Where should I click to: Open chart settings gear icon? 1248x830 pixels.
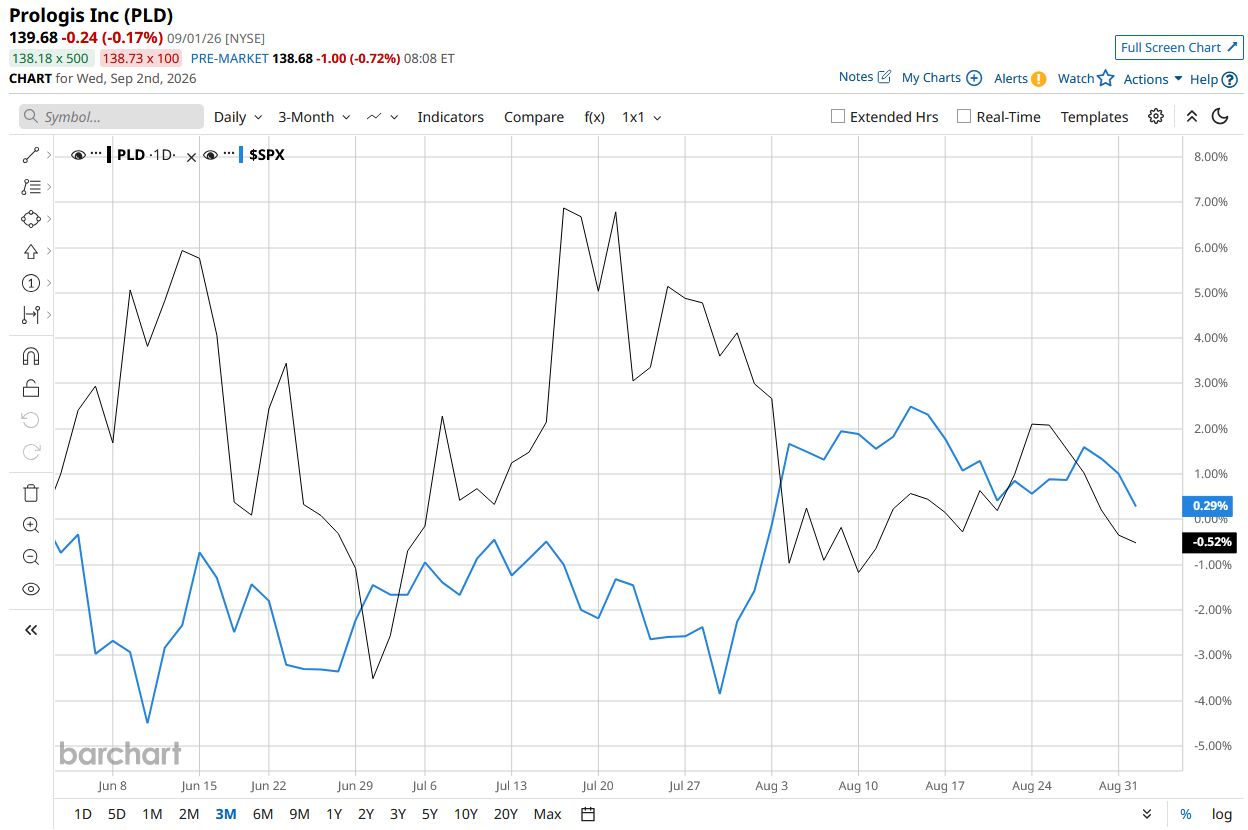(x=1156, y=116)
